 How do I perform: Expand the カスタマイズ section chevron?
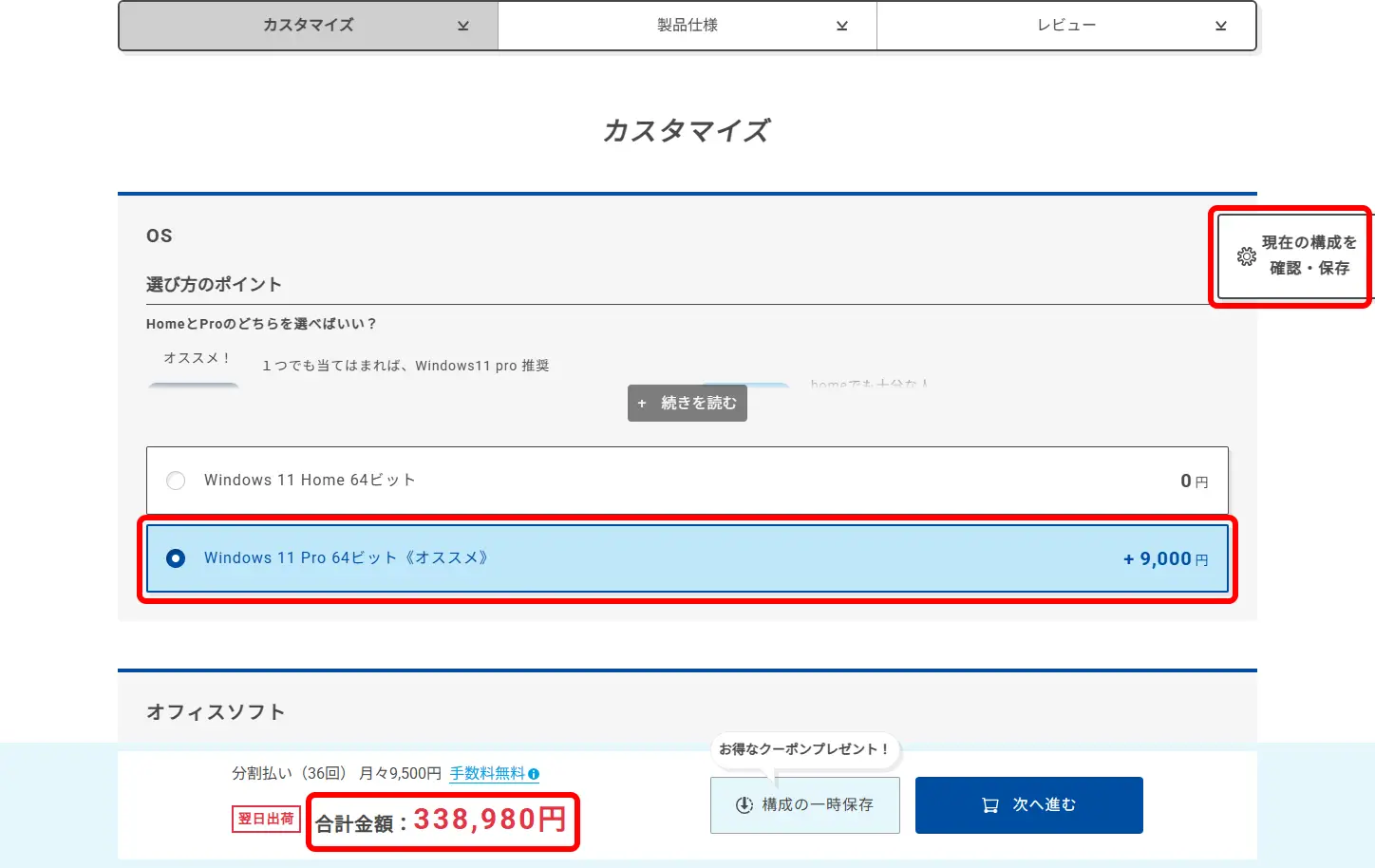coord(462,26)
